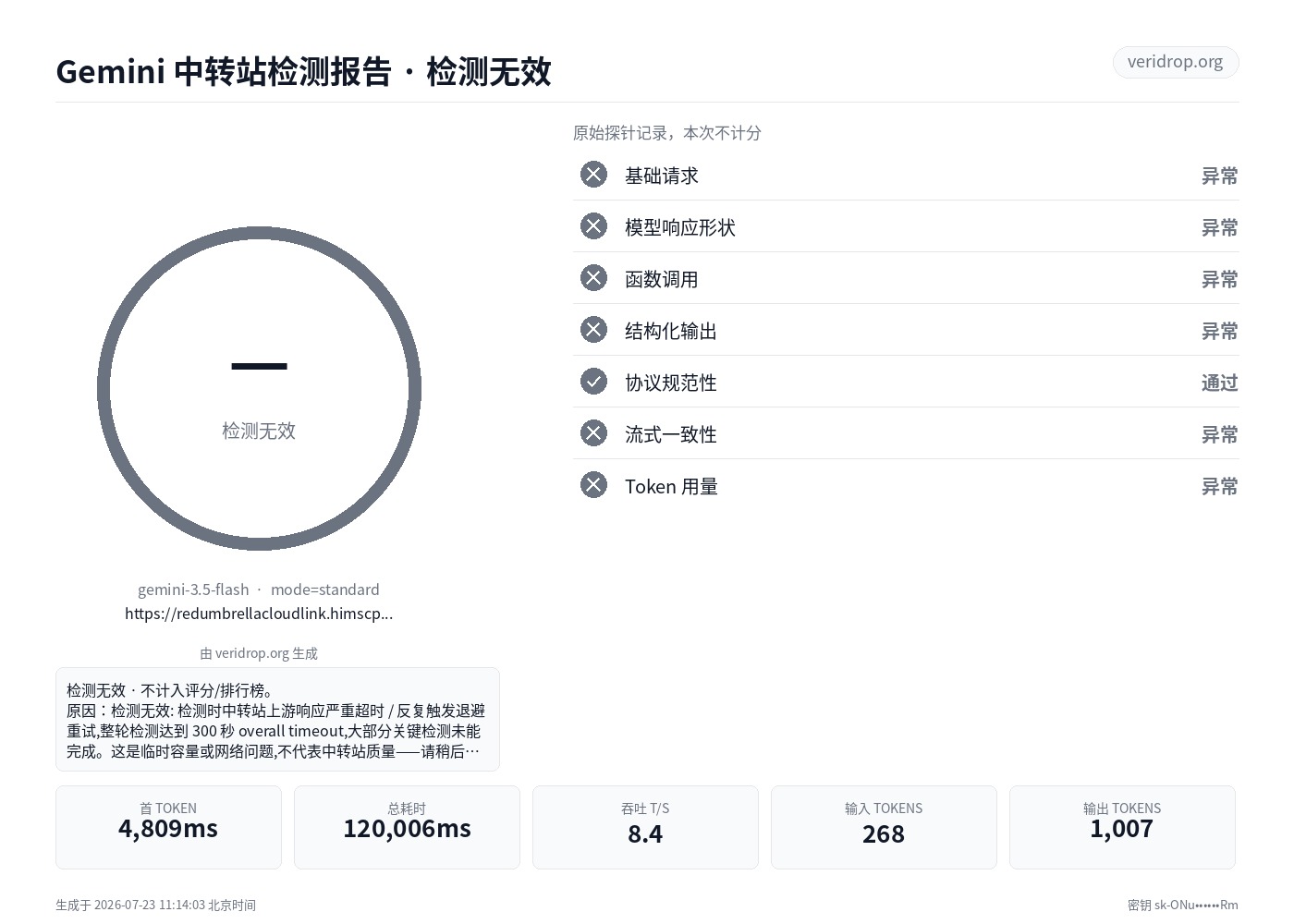Open the redumbrellacloudlink URL
1294x924 pixels.
click(x=259, y=614)
